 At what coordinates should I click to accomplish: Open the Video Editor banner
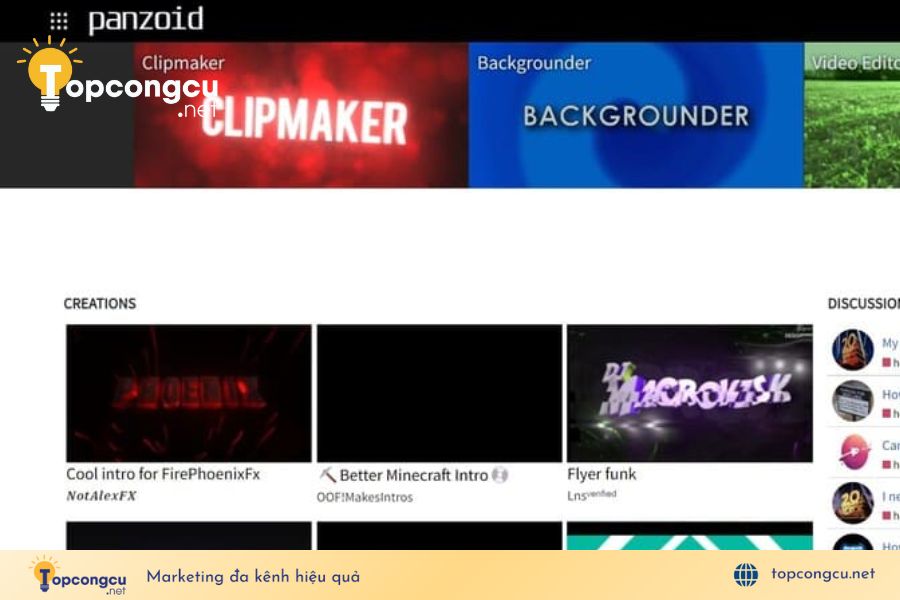click(x=852, y=115)
